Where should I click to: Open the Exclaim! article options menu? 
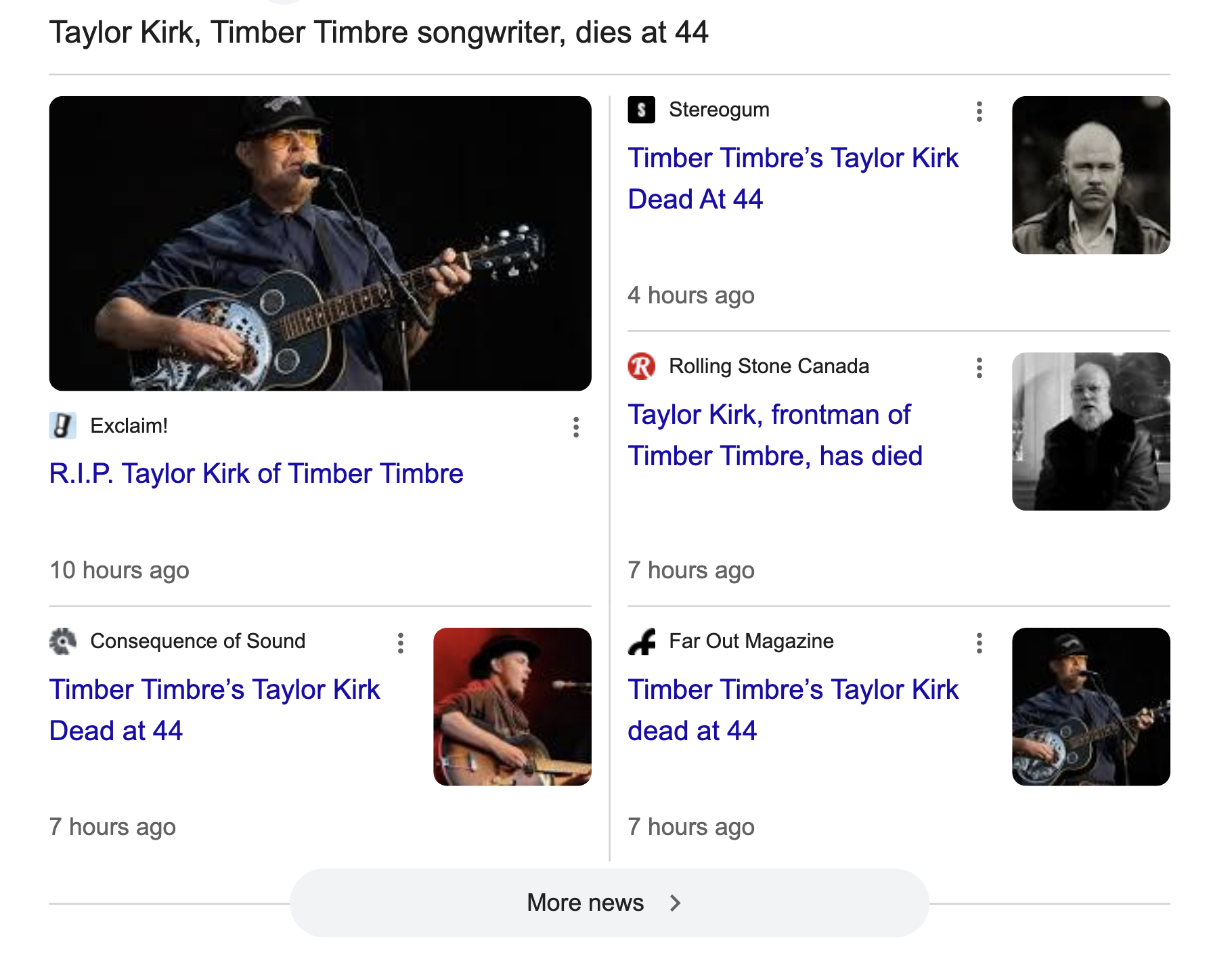click(x=576, y=427)
